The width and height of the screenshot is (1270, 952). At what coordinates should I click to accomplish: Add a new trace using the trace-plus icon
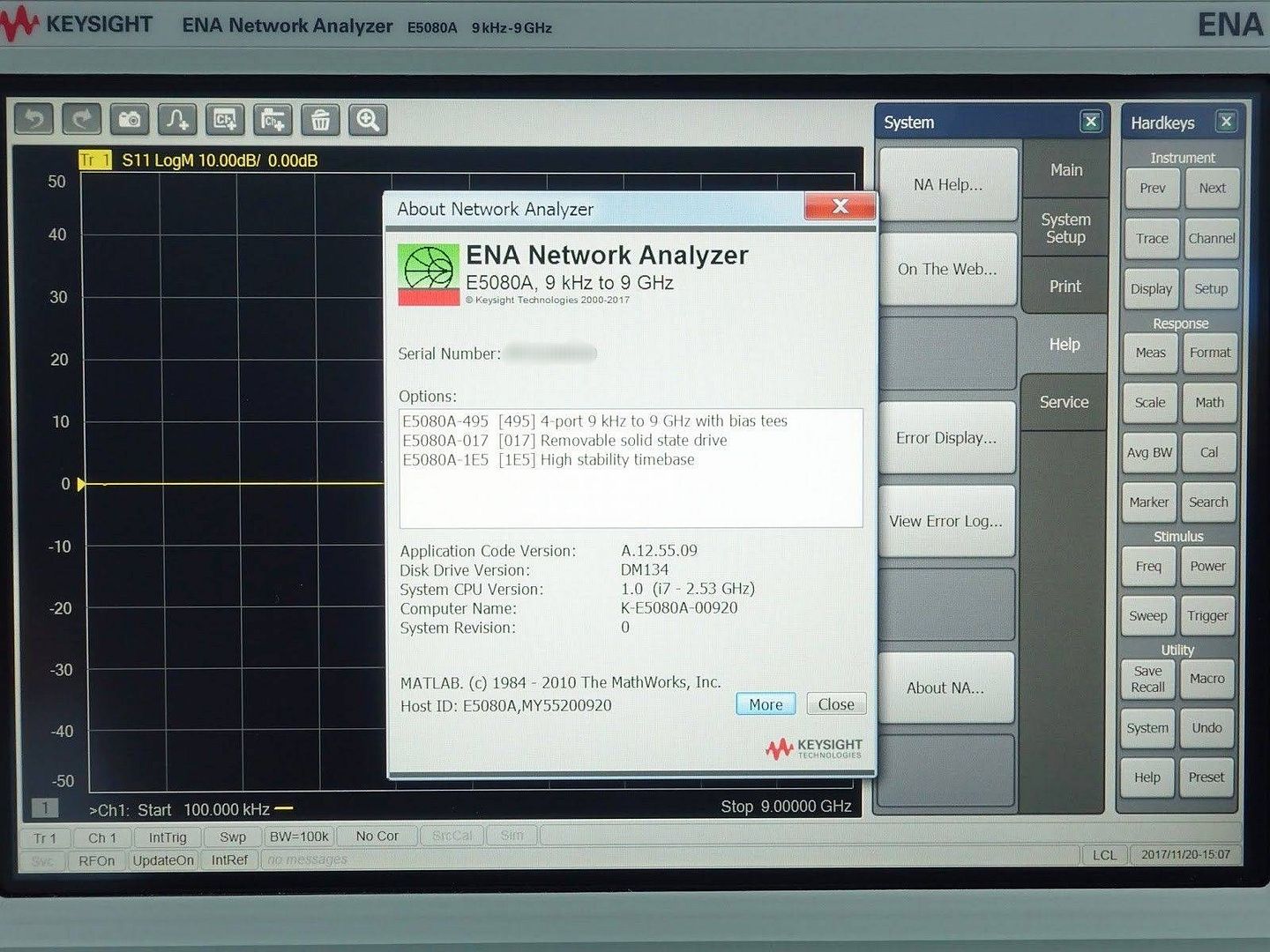[177, 120]
